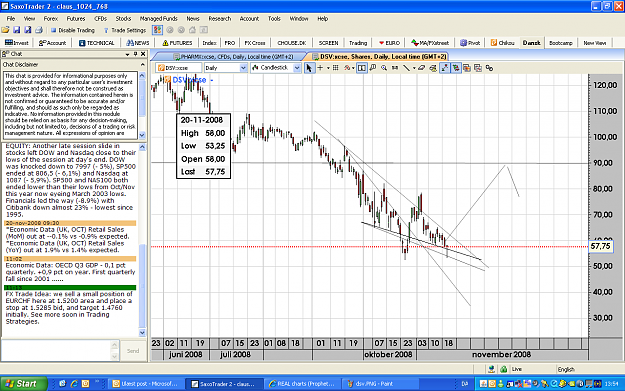Open the Forex menu
This screenshot has width=625, height=391.
tap(51, 19)
